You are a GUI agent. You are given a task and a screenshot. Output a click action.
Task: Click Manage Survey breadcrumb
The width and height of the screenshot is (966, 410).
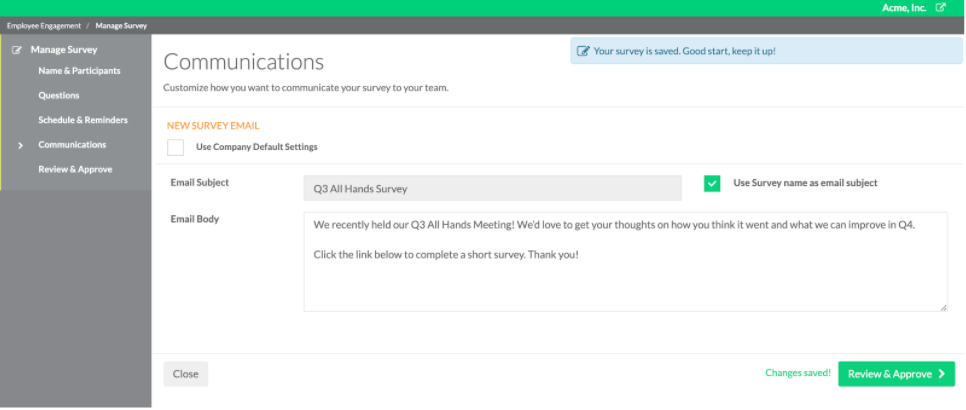pos(121,26)
